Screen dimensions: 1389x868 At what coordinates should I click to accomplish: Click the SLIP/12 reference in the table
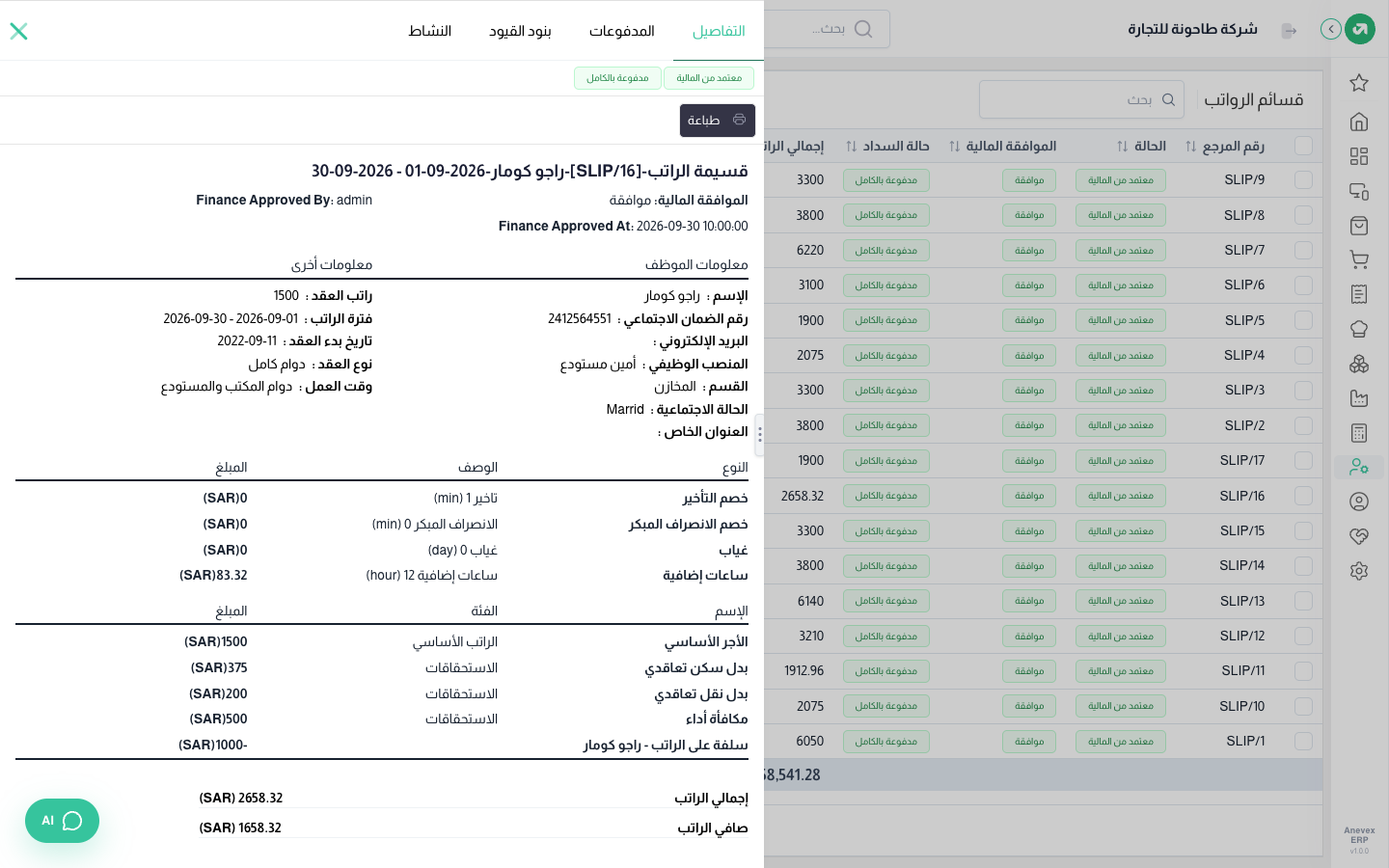click(1242, 637)
